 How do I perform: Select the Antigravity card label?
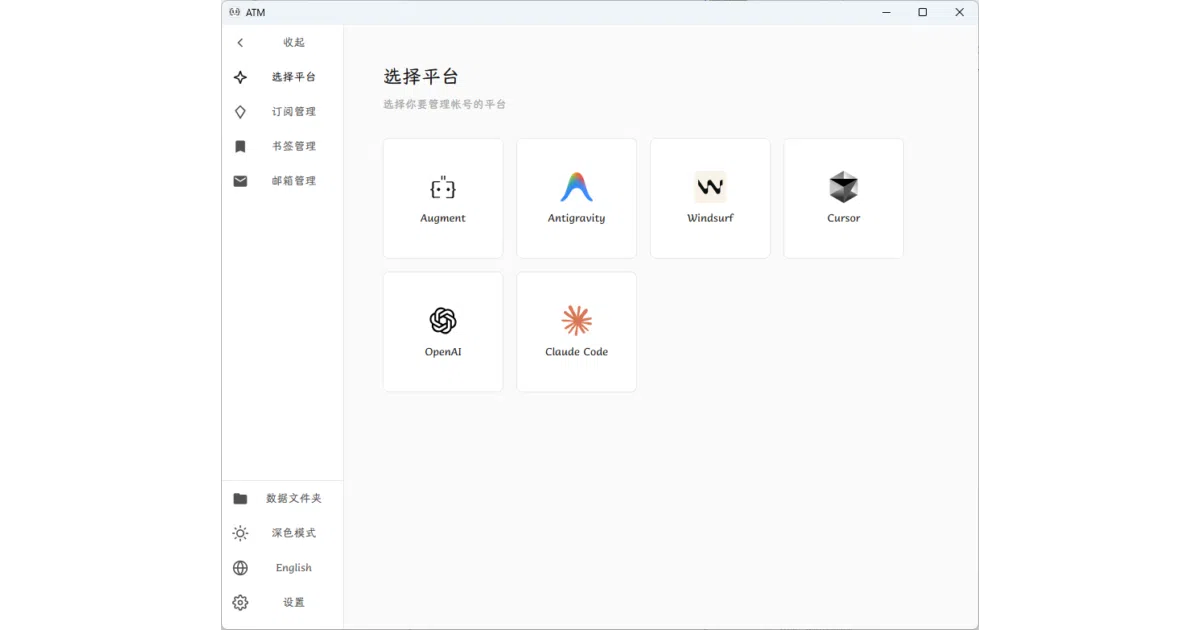pyautogui.click(x=577, y=218)
